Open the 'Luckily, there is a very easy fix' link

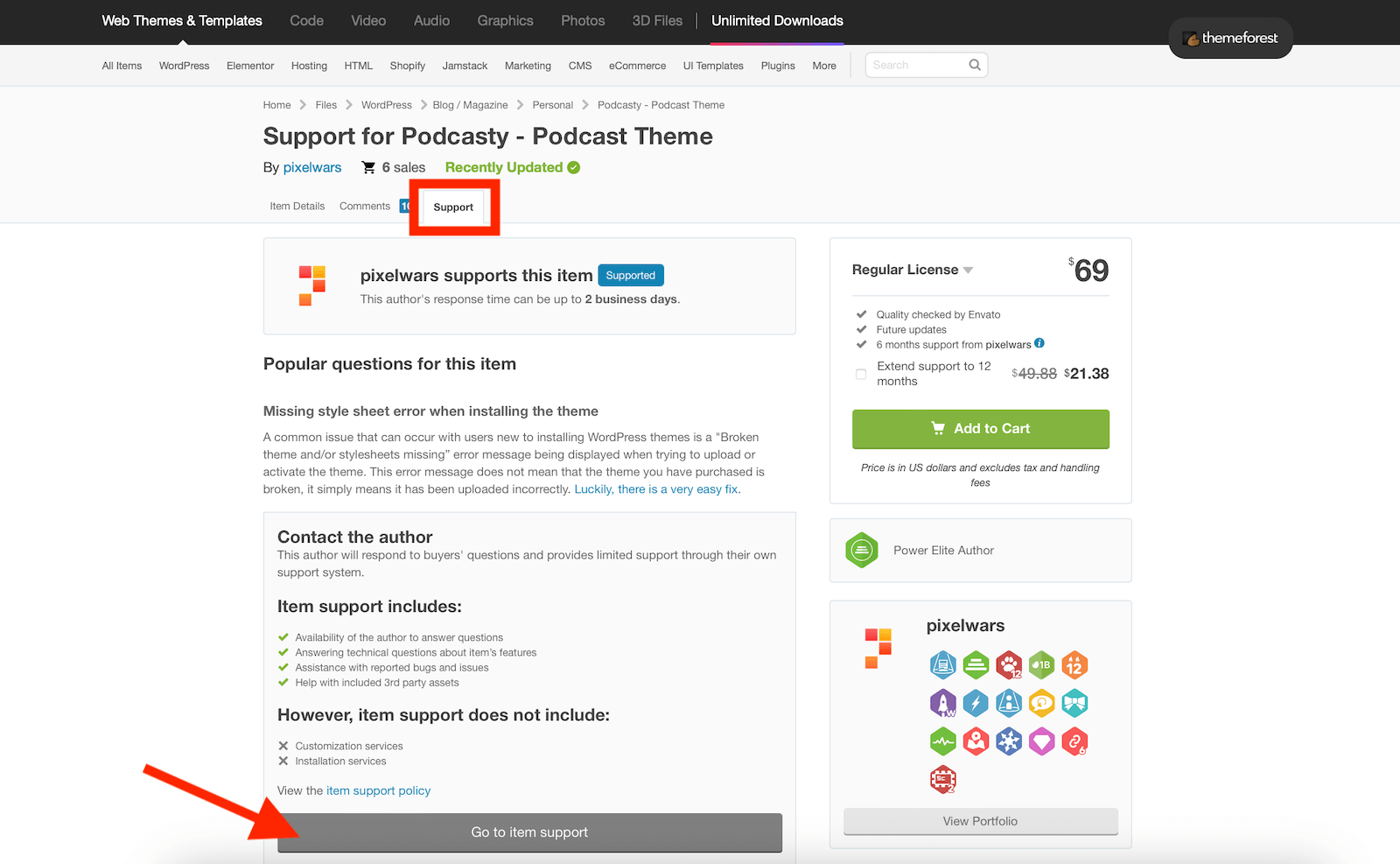(x=656, y=489)
